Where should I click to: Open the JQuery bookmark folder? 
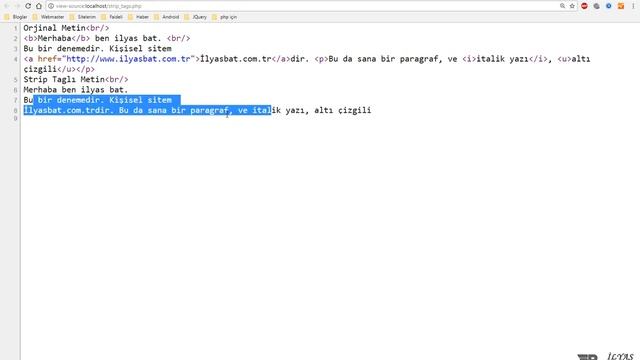tap(196, 17)
